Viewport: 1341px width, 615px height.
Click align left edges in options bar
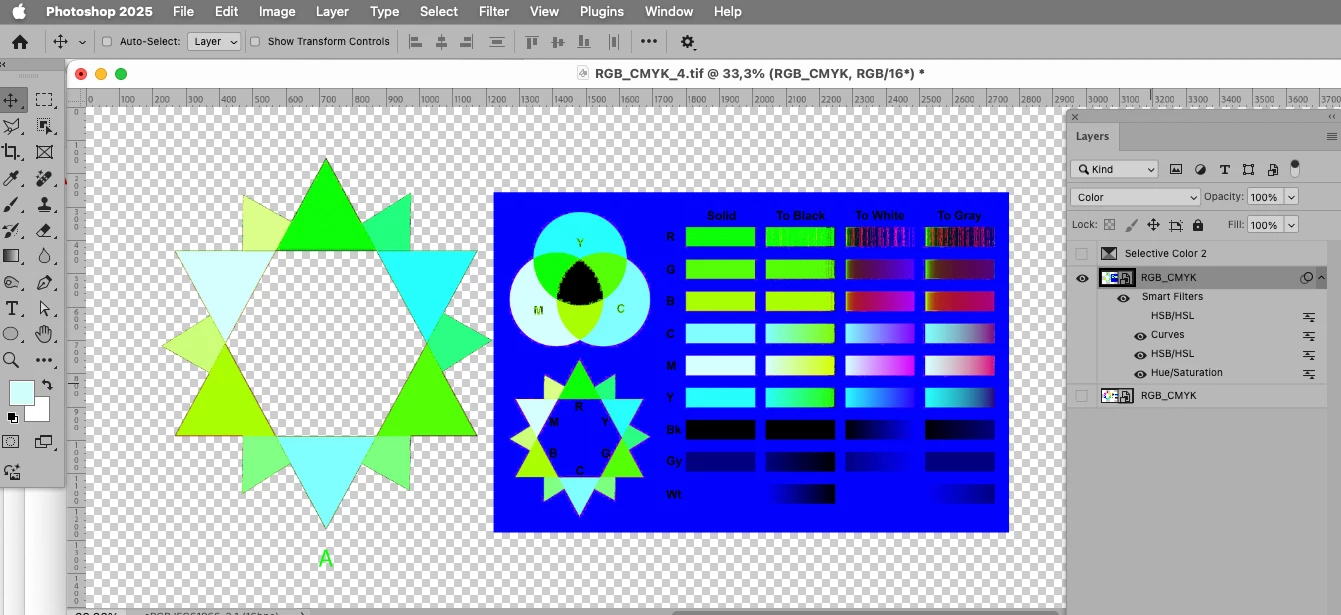[x=416, y=42]
